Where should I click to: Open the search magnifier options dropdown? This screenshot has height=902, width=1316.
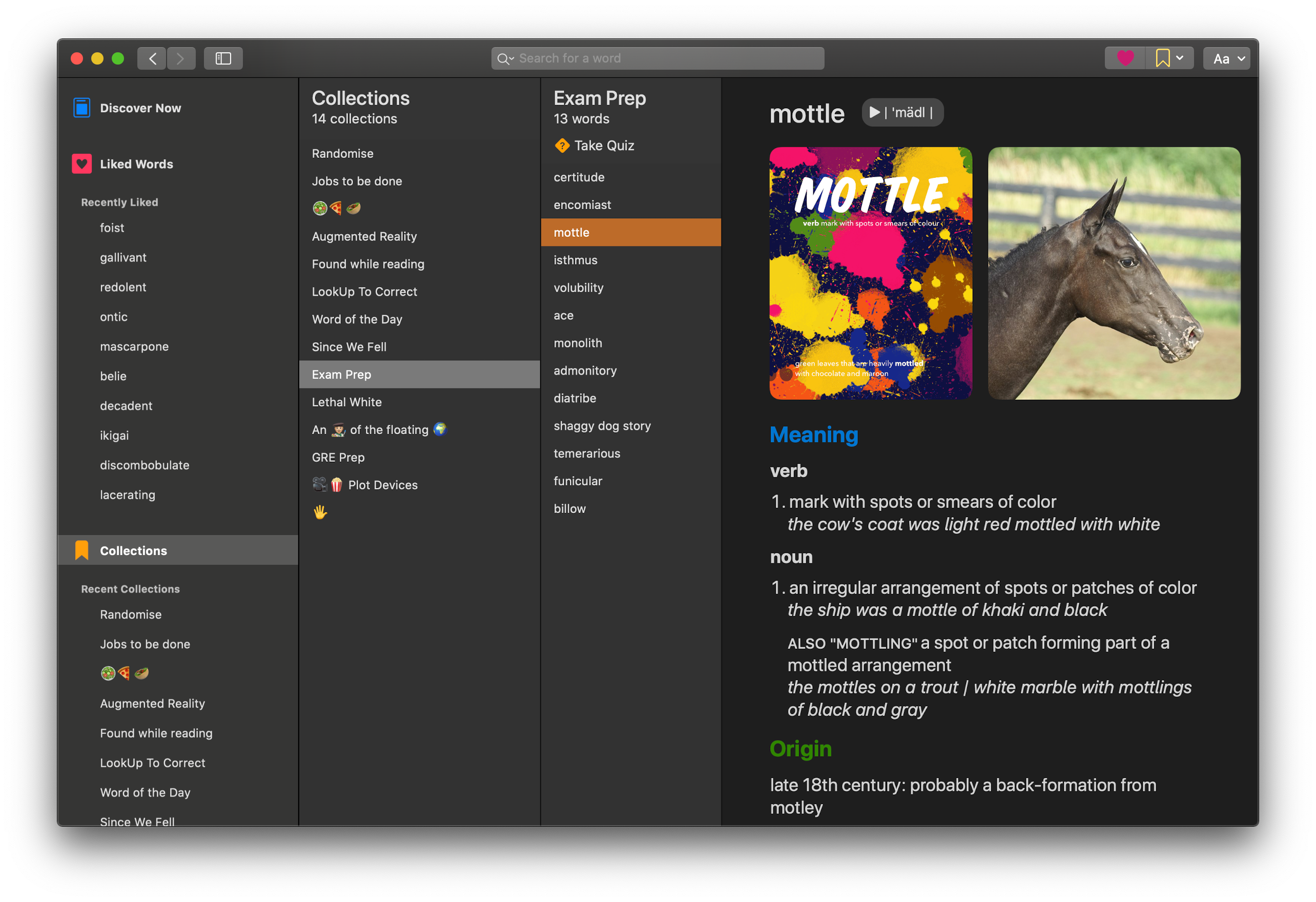[x=505, y=58]
